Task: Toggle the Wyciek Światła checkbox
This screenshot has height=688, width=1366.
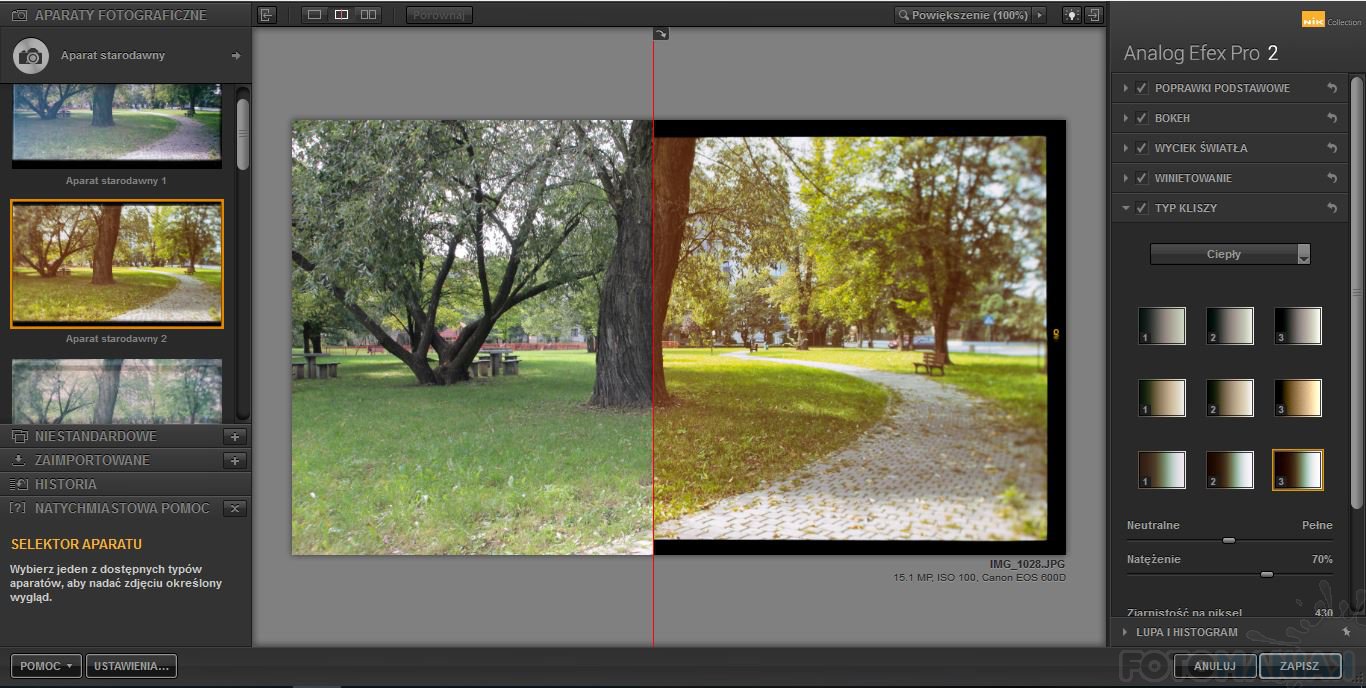Action: [1141, 148]
